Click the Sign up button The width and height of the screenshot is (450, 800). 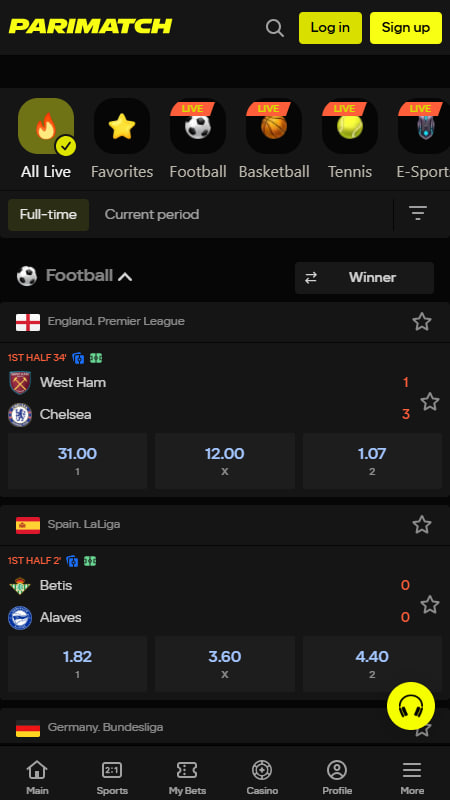pos(406,28)
